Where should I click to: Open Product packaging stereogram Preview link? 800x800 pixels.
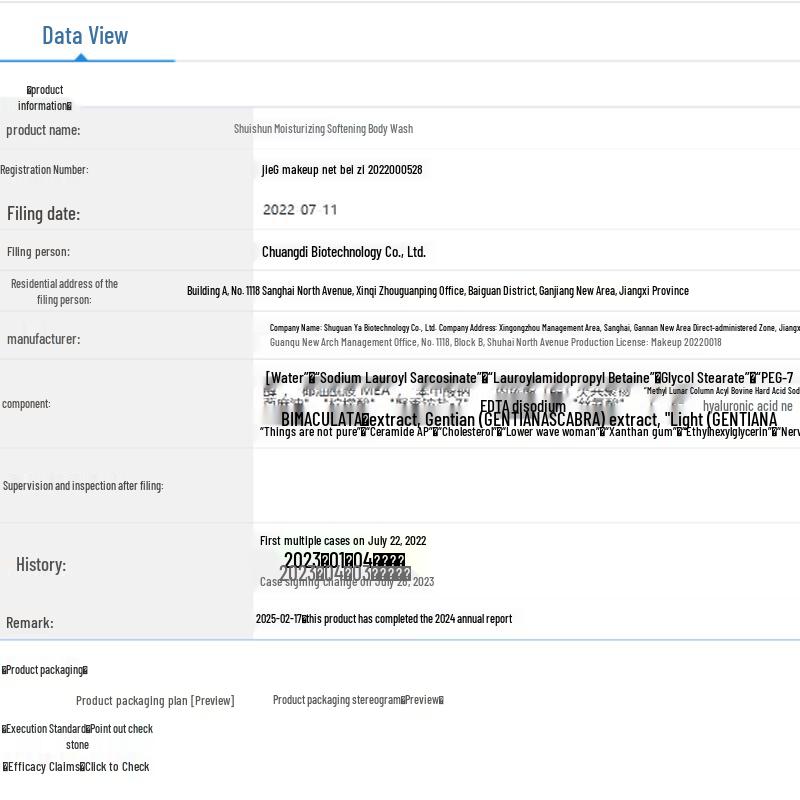pyautogui.click(x=358, y=700)
